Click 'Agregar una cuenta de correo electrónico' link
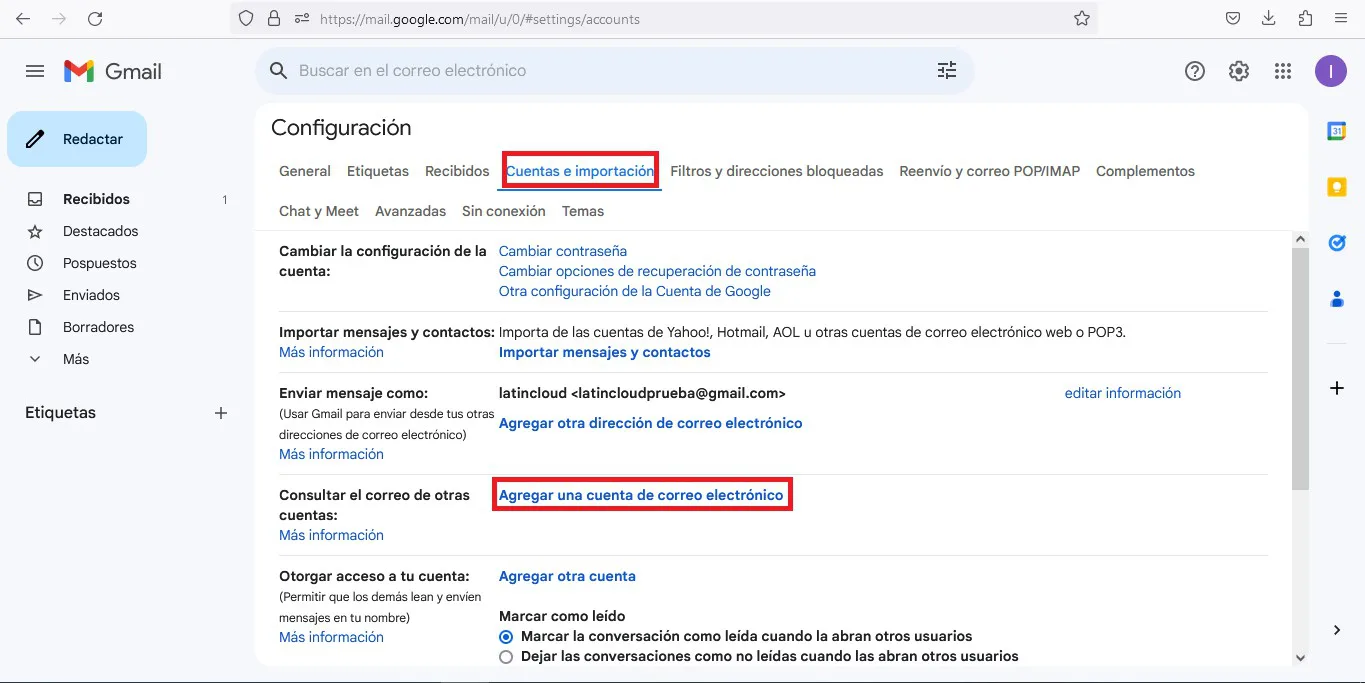Viewport: 1365px width, 683px height. click(x=641, y=495)
